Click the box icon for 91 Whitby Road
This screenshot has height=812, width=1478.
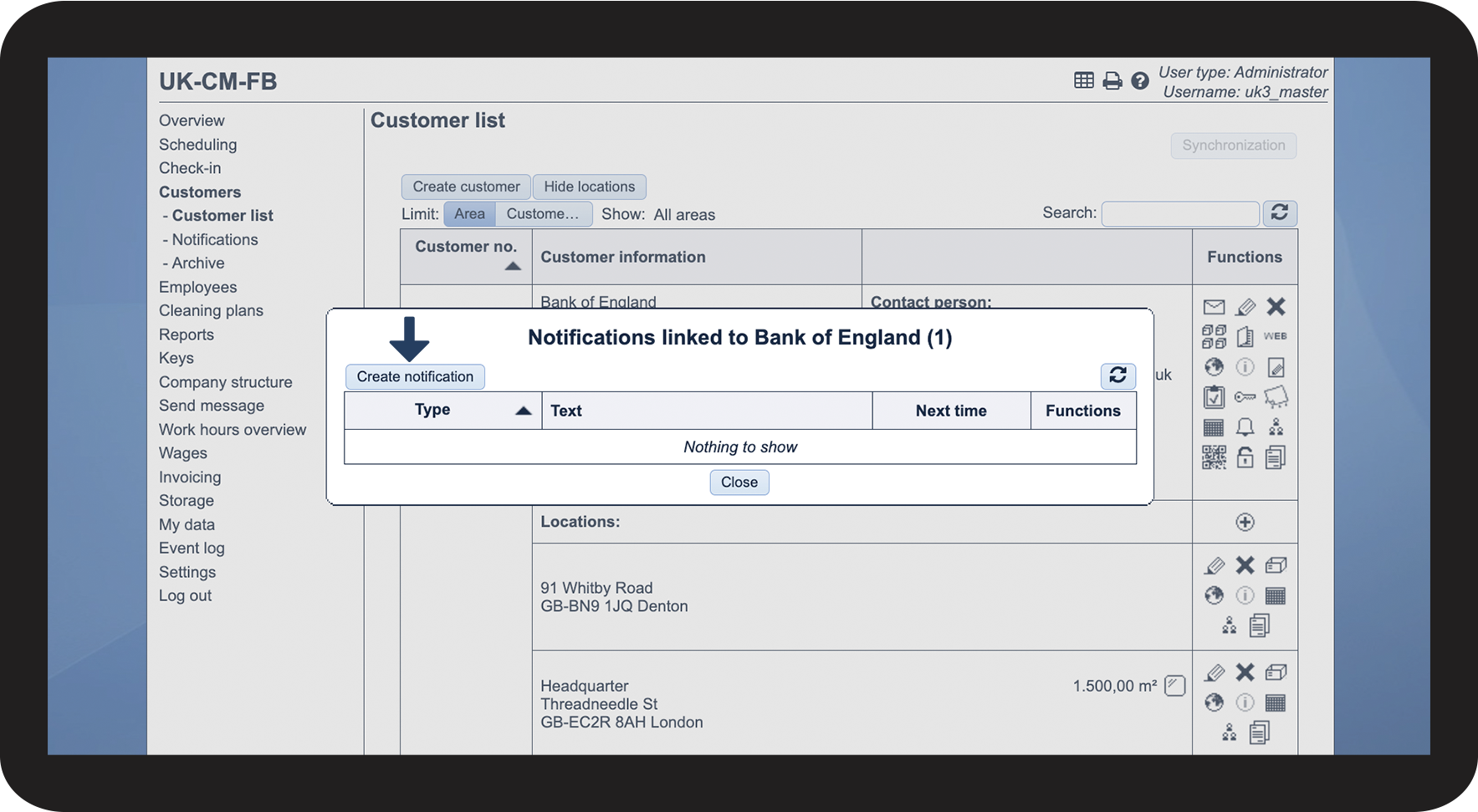coord(1276,565)
